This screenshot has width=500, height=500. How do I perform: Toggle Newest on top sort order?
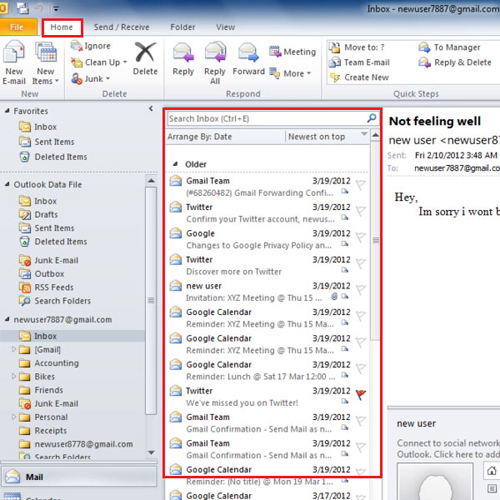(x=327, y=137)
